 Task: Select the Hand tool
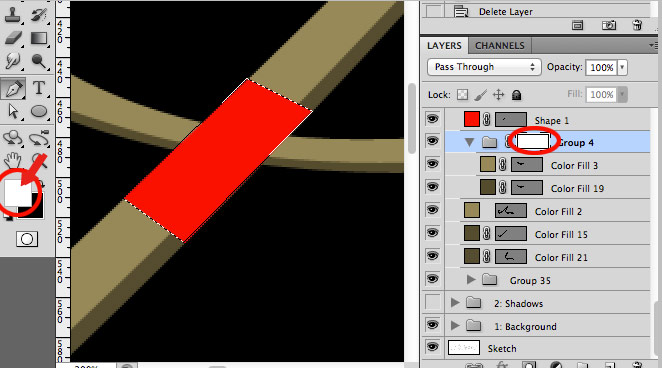pos(13,160)
